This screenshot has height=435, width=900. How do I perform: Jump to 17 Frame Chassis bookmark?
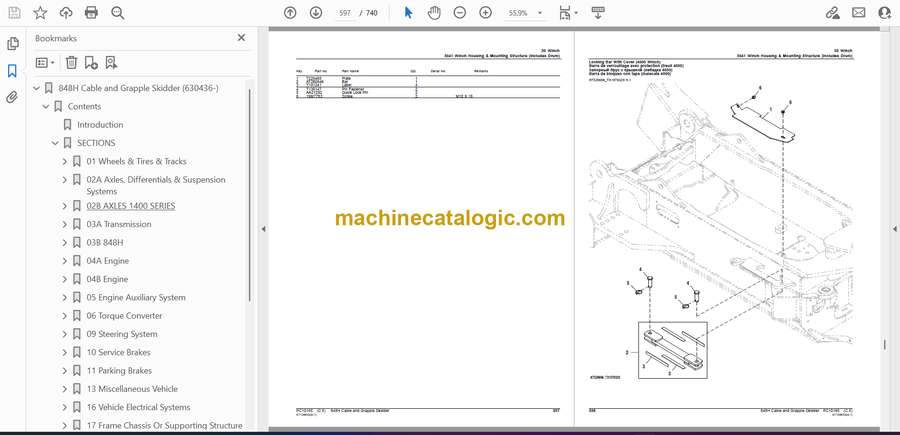[164, 426]
